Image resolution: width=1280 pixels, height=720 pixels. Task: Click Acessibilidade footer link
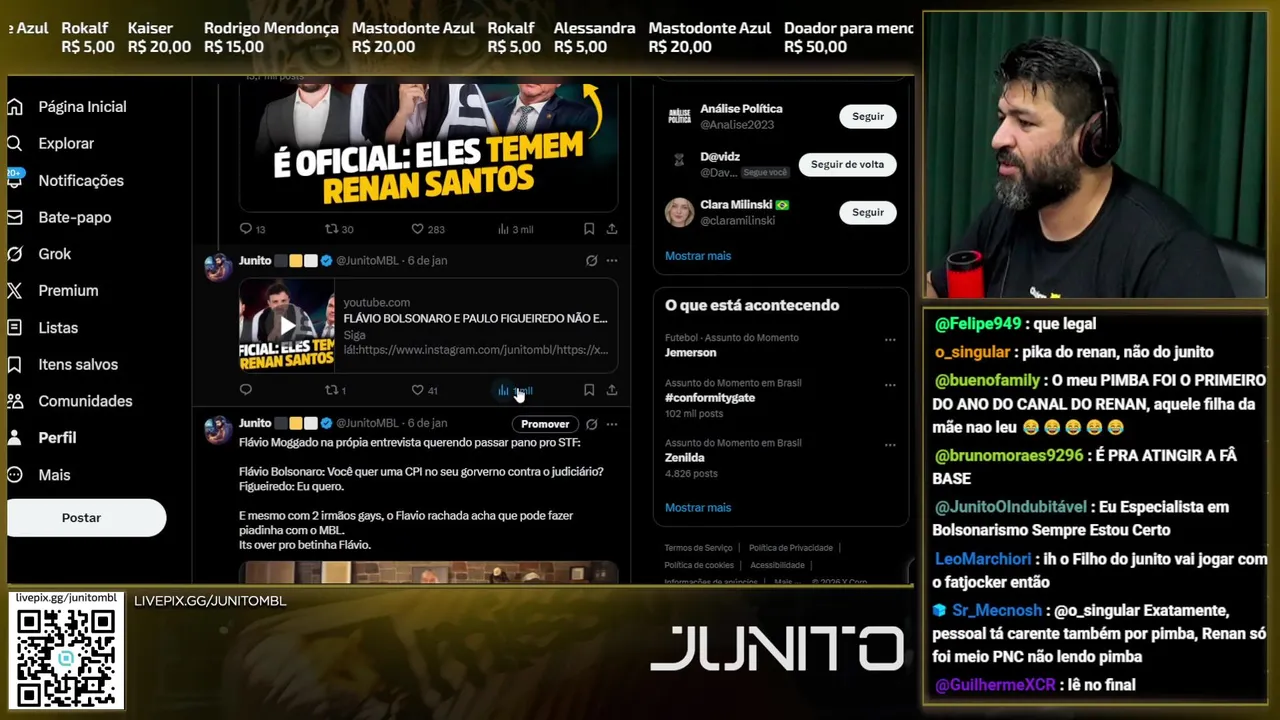click(x=777, y=565)
